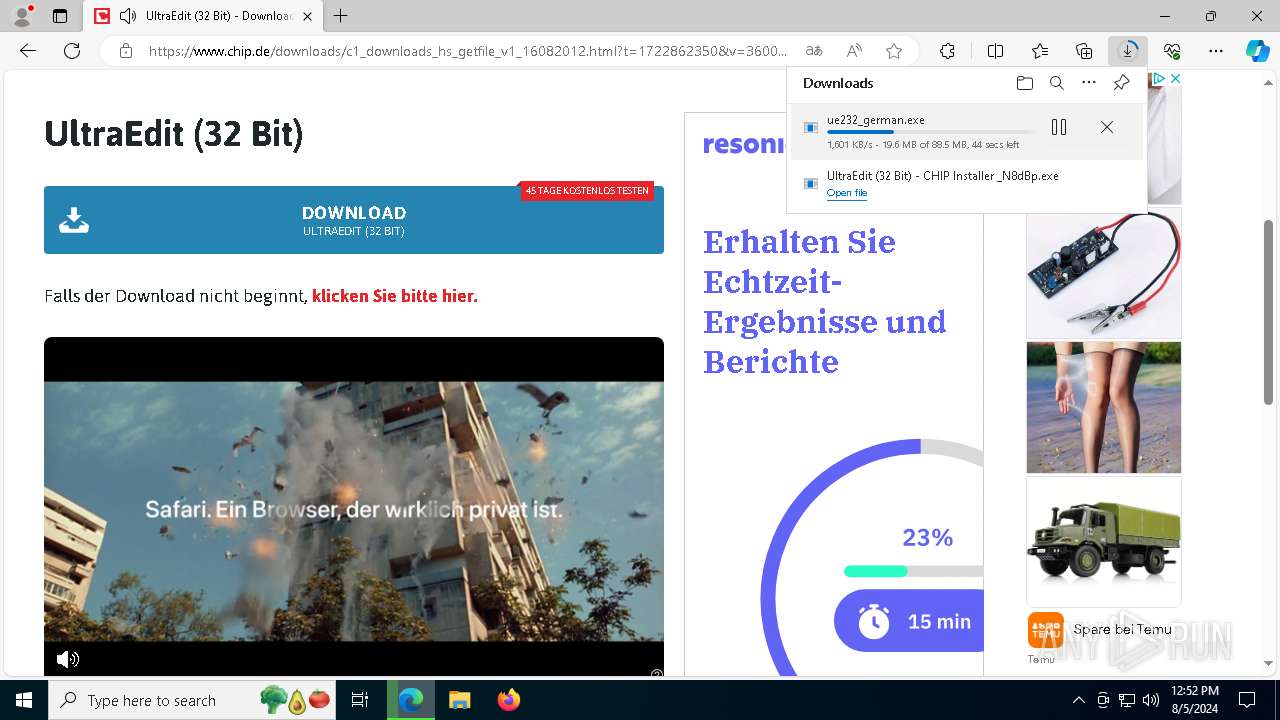
Task: Open File Explorer from the taskbar
Action: coord(459,700)
